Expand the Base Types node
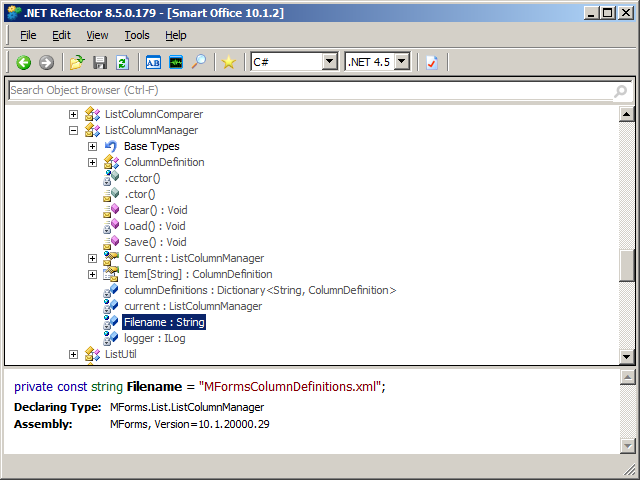 point(92,146)
